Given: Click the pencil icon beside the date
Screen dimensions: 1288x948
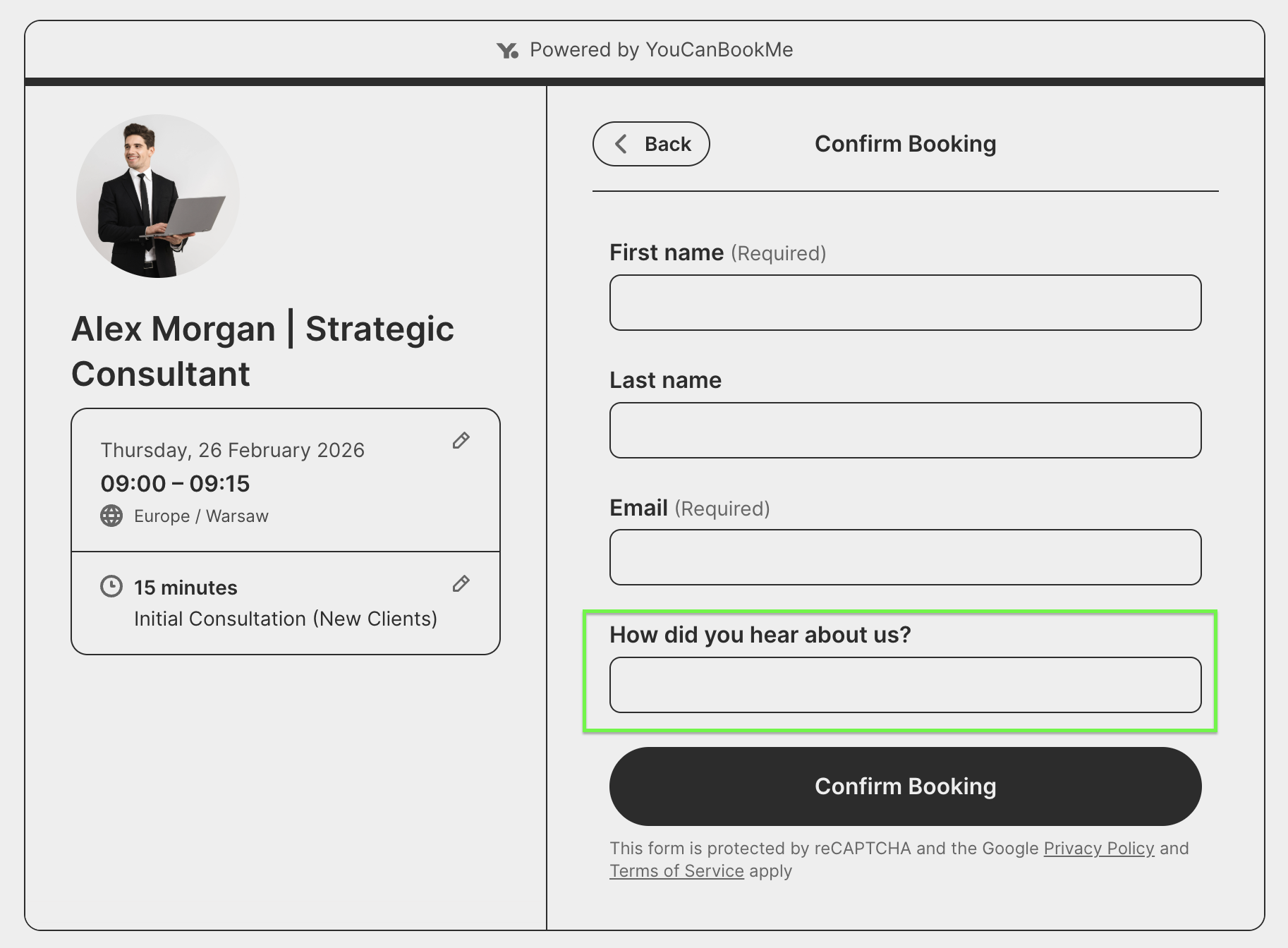Looking at the screenshot, I should [461, 441].
